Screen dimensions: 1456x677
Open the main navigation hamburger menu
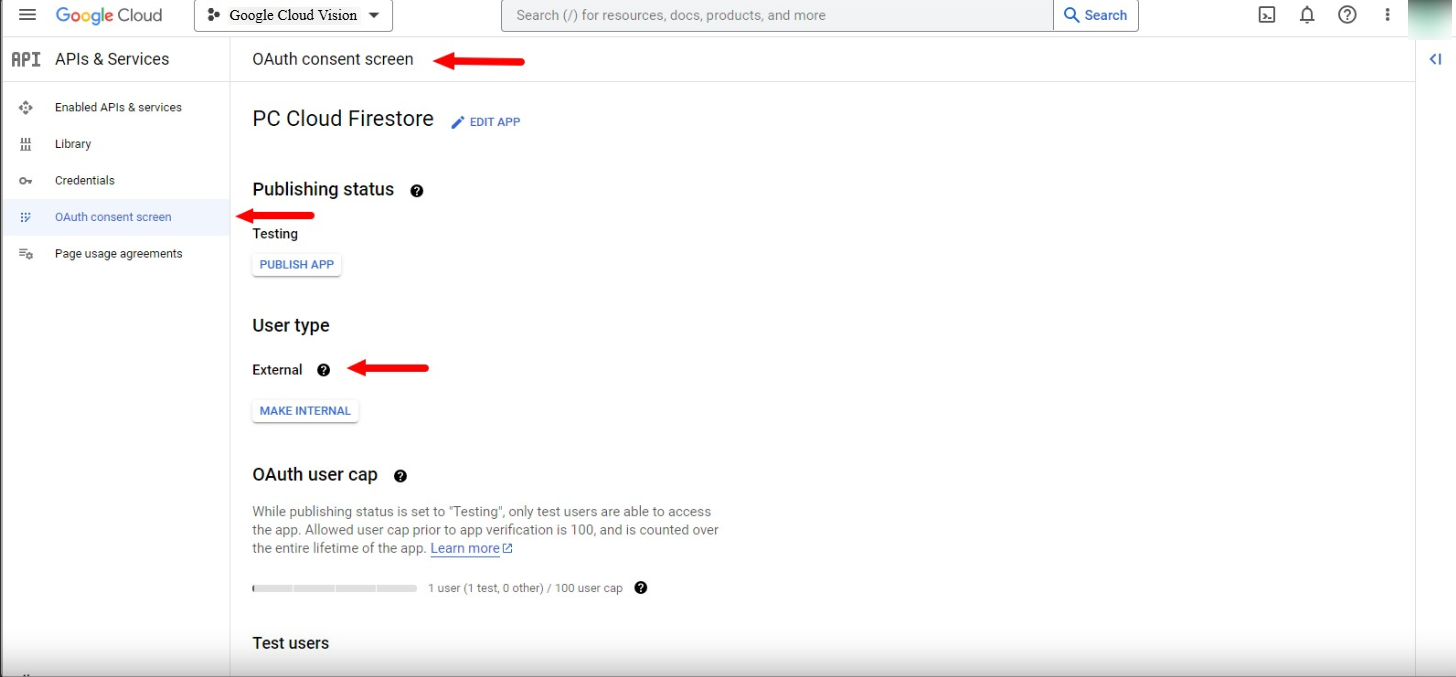coord(27,15)
